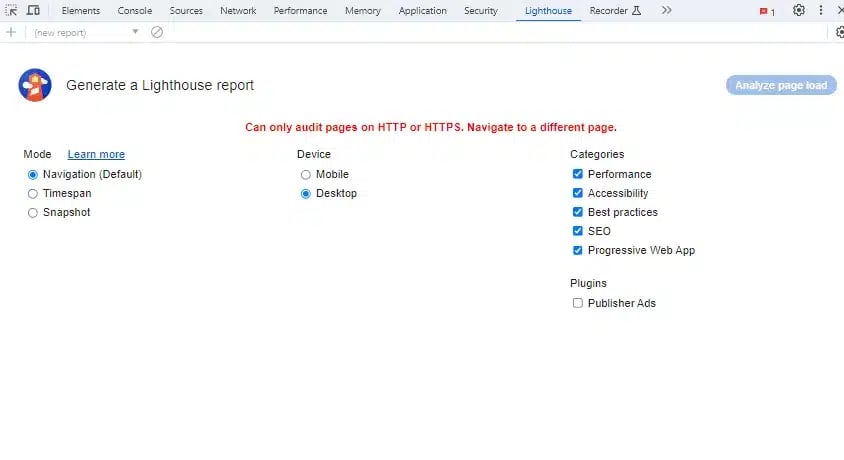Show more tabs with double chevron
This screenshot has height=460, width=844.
tap(666, 10)
